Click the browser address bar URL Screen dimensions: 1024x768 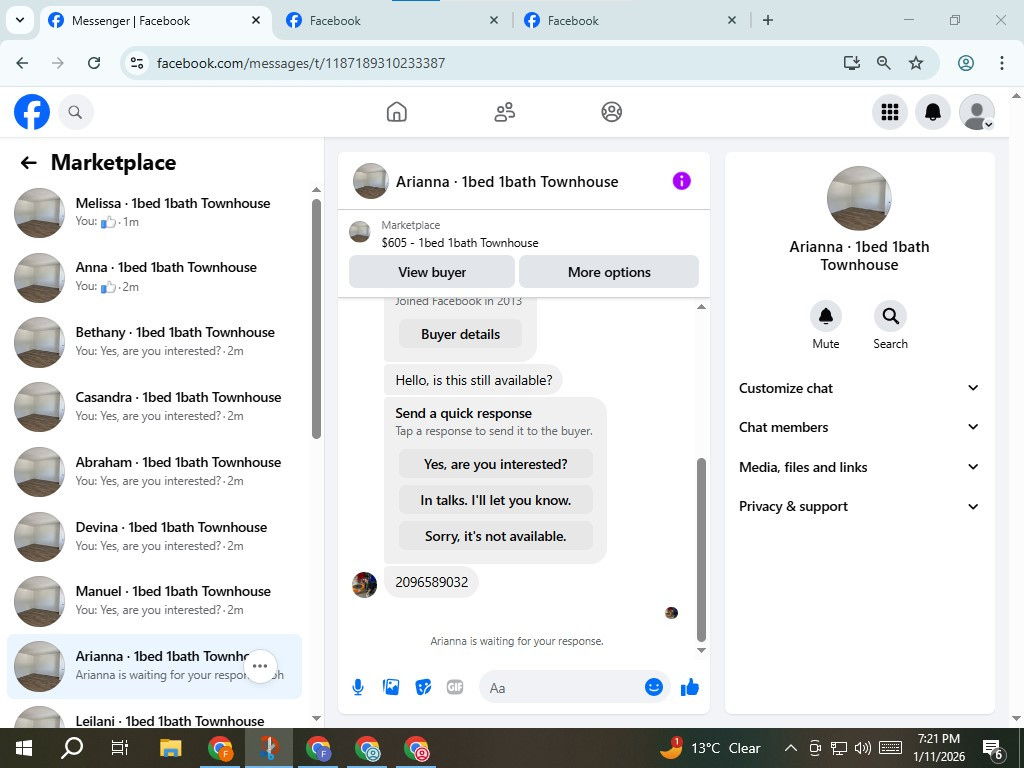pos(301,63)
